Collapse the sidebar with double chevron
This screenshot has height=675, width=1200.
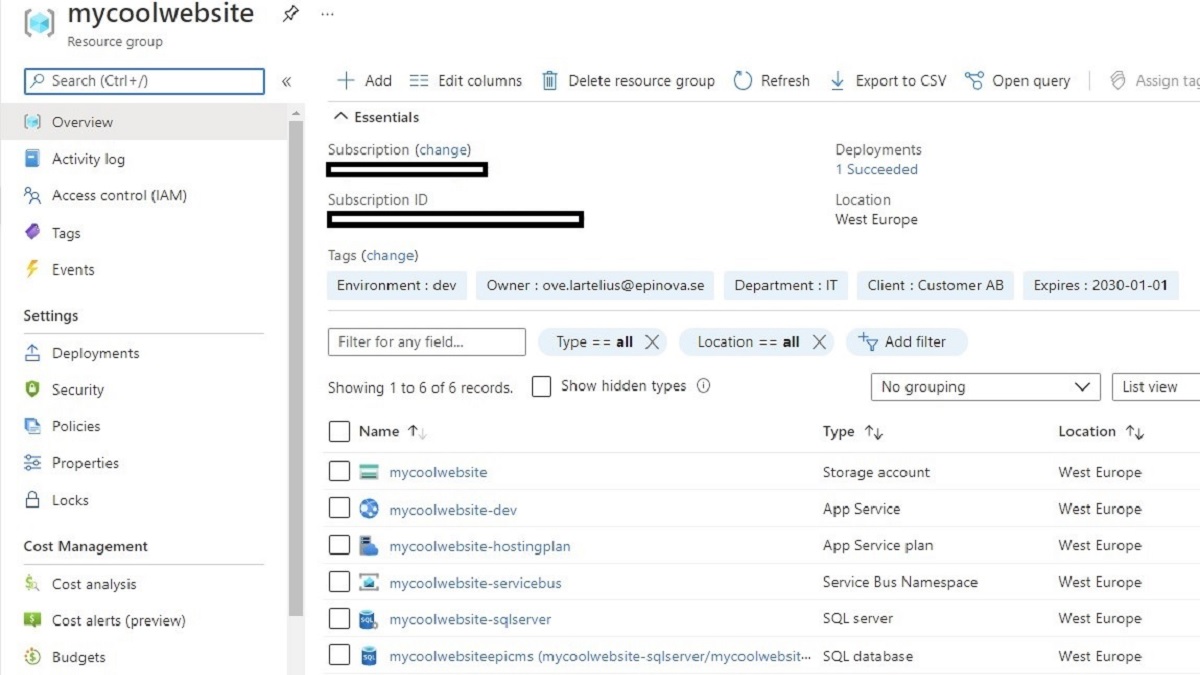click(x=287, y=81)
